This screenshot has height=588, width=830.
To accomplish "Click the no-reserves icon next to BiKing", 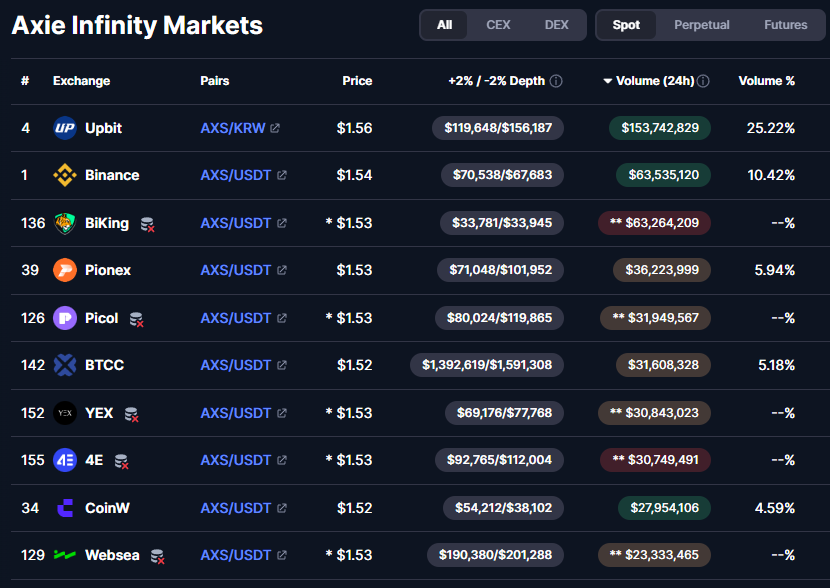I will pos(148,225).
